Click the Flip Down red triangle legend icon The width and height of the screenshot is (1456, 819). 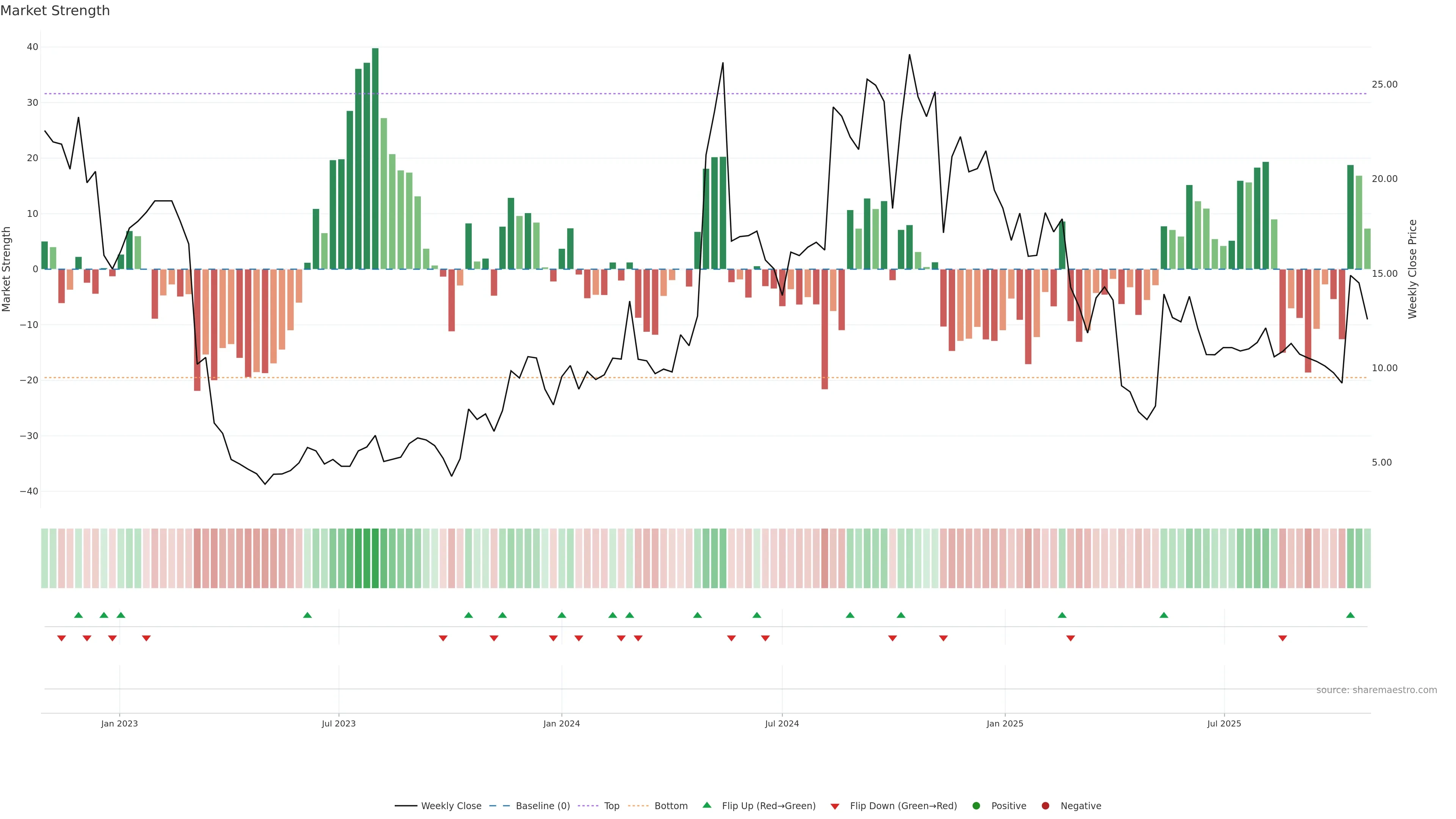click(x=835, y=806)
